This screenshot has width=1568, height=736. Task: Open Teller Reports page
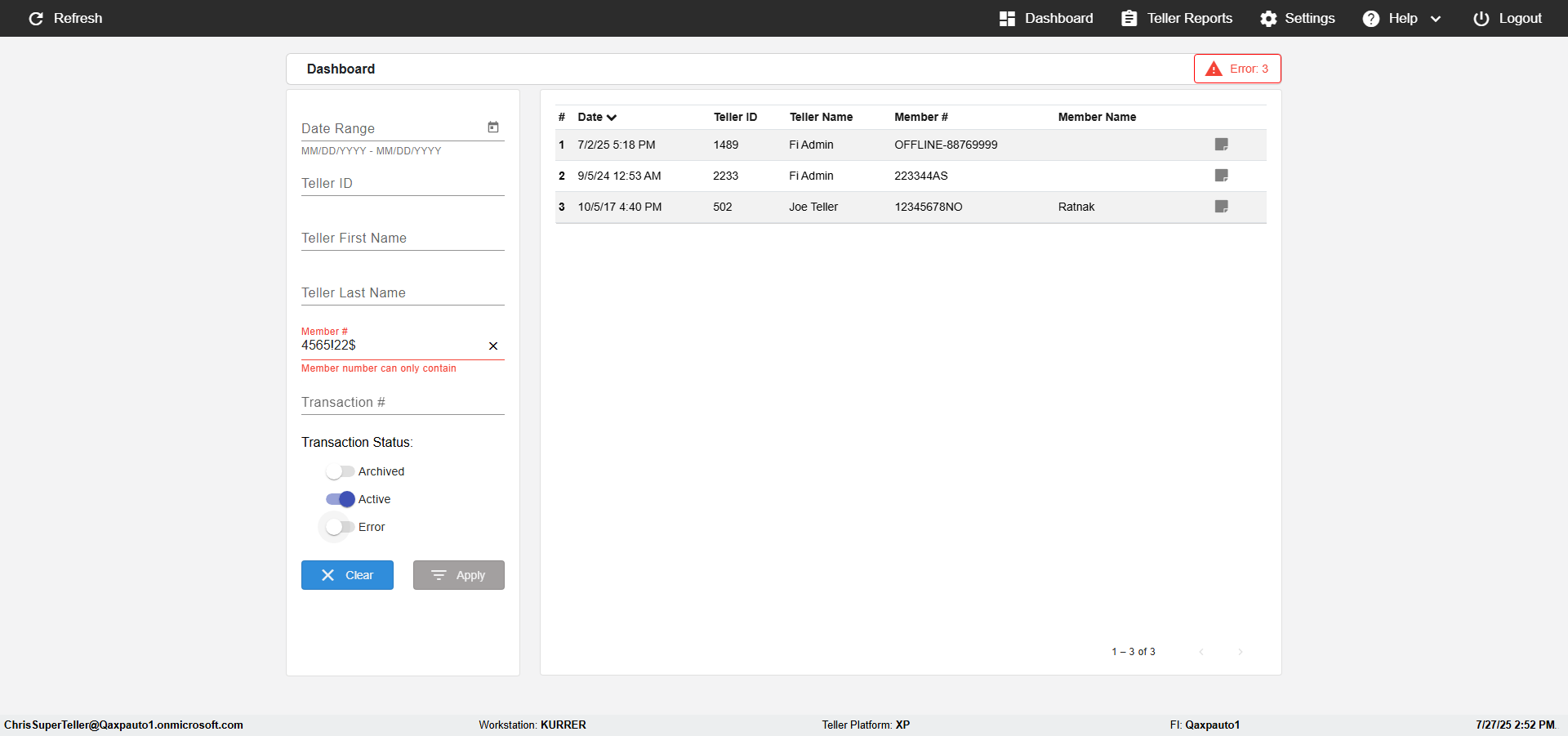click(x=1177, y=18)
